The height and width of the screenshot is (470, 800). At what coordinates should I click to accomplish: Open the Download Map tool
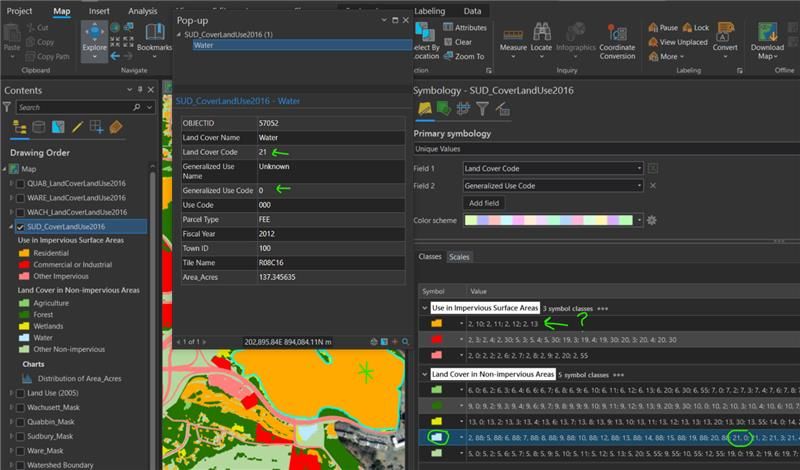tap(767, 41)
